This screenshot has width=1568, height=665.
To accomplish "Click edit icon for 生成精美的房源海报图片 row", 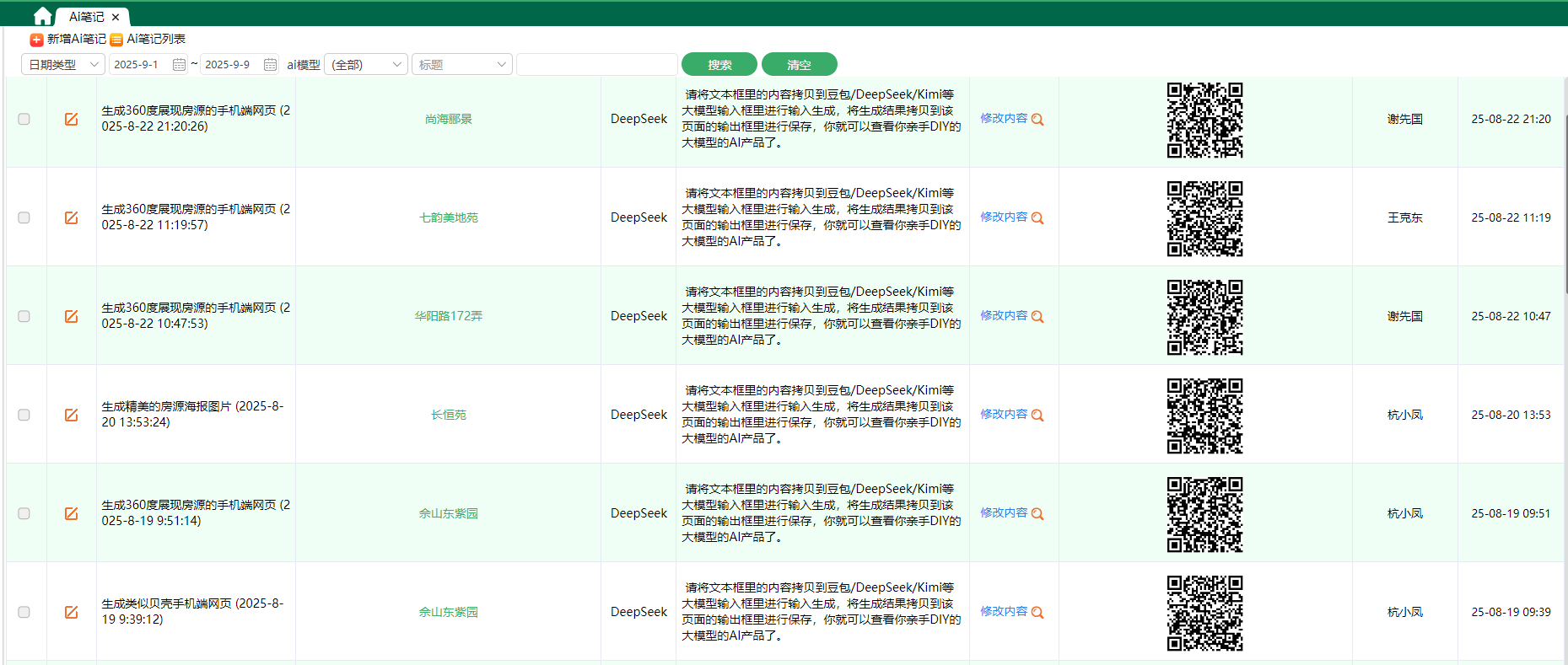I will (72, 415).
